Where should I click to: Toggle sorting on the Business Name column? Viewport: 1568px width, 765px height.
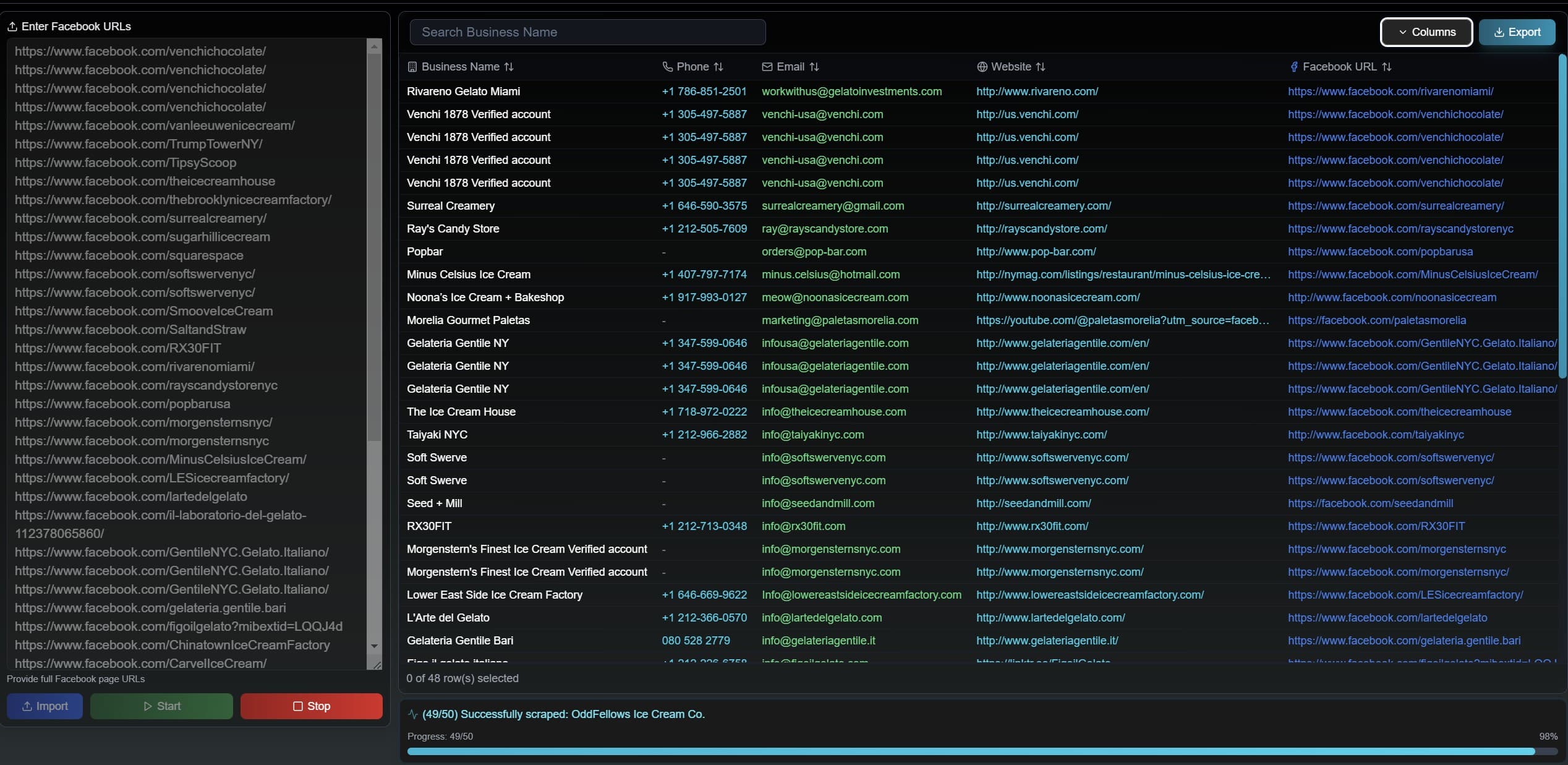[508, 66]
